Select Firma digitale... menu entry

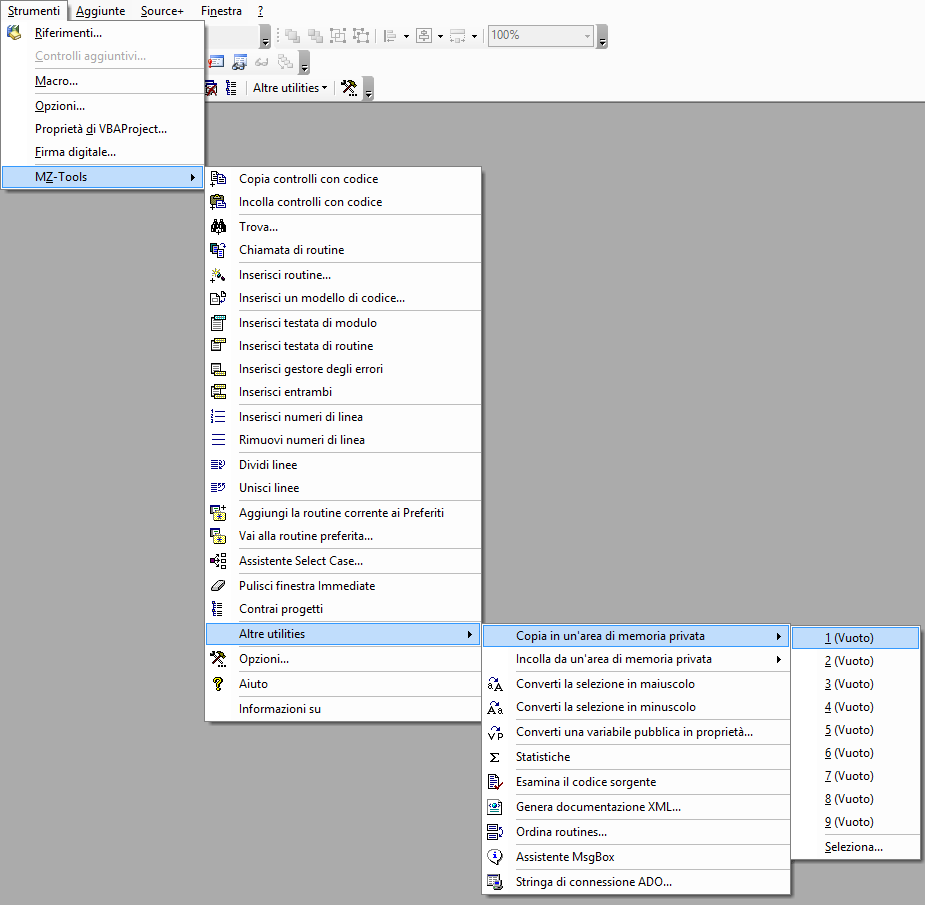pyautogui.click(x=103, y=152)
